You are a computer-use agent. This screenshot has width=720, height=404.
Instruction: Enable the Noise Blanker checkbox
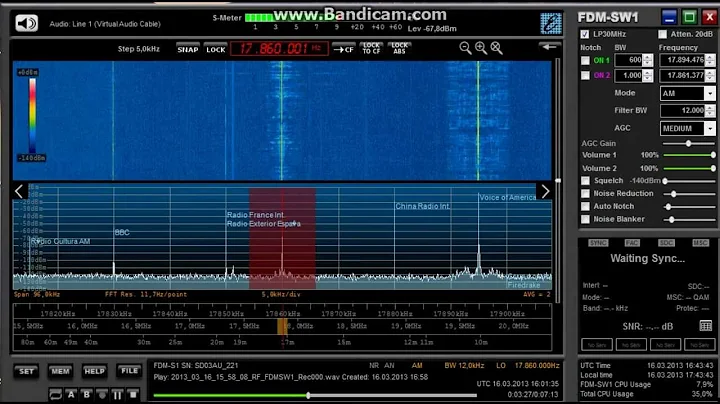tap(585, 219)
